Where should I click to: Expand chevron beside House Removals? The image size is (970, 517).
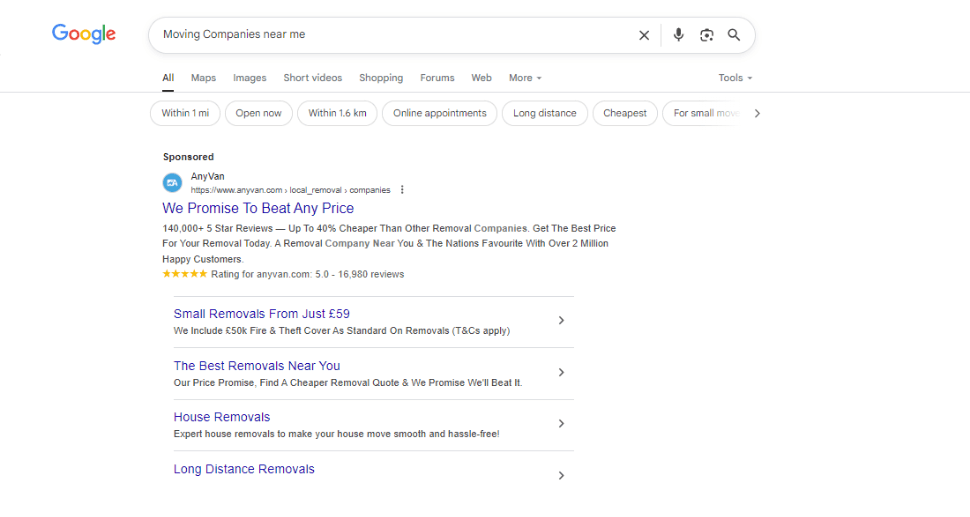click(561, 424)
